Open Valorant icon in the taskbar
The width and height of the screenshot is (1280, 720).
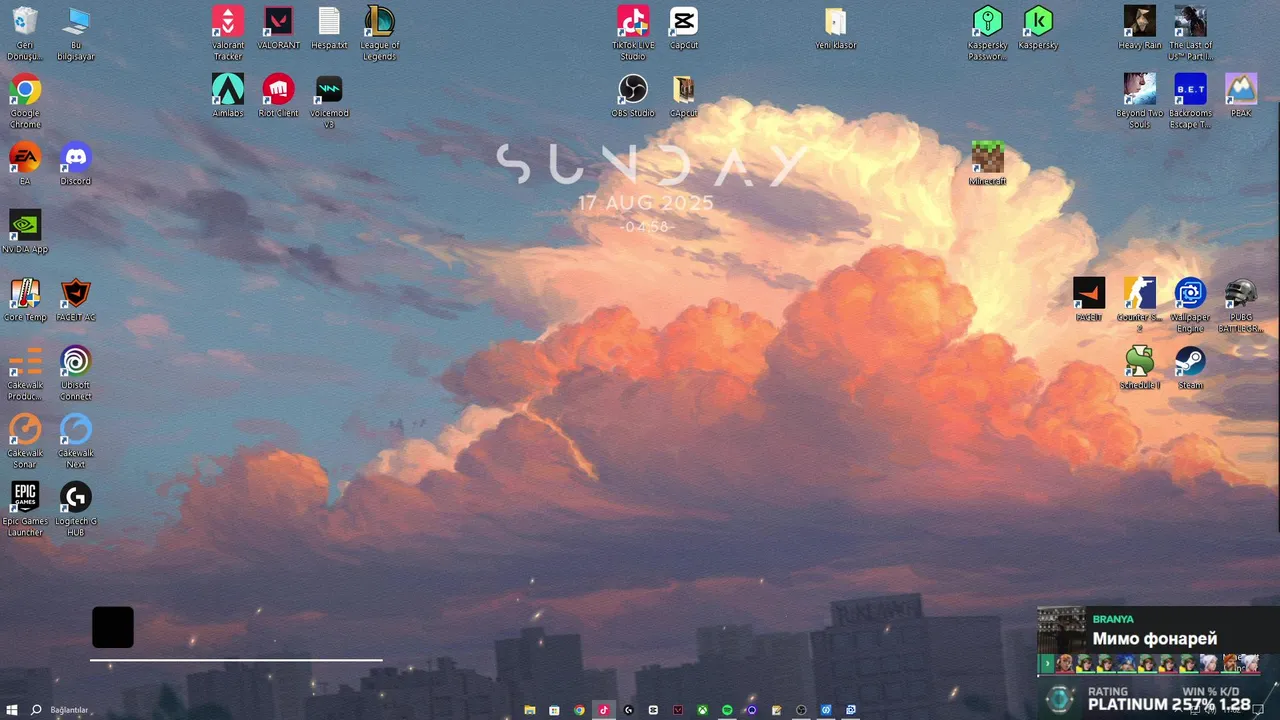(678, 710)
